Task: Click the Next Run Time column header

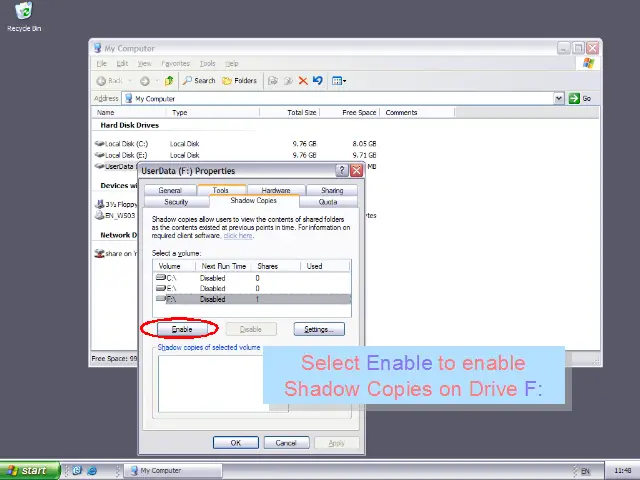Action: point(224,266)
